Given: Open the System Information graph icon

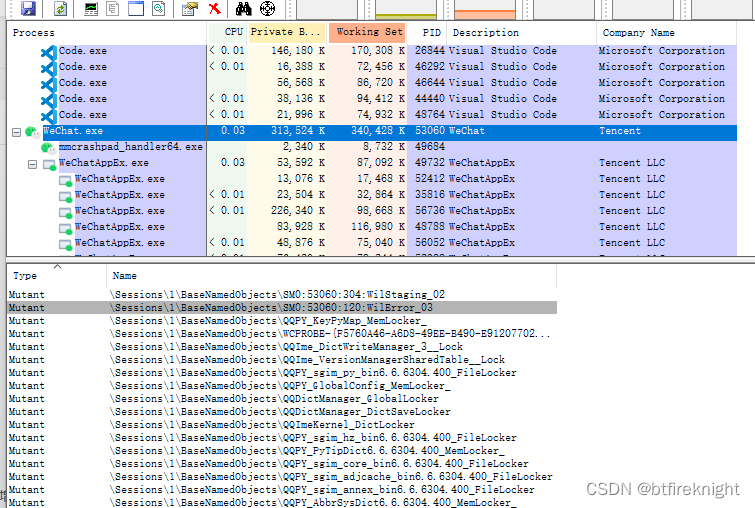Looking at the screenshot, I should 91,8.
